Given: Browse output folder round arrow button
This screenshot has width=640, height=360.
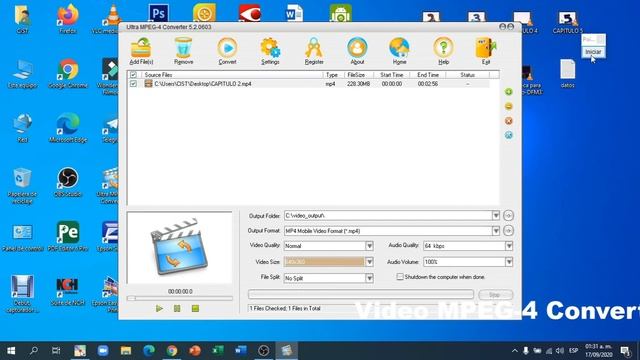Looking at the screenshot, I should pyautogui.click(x=508, y=216).
